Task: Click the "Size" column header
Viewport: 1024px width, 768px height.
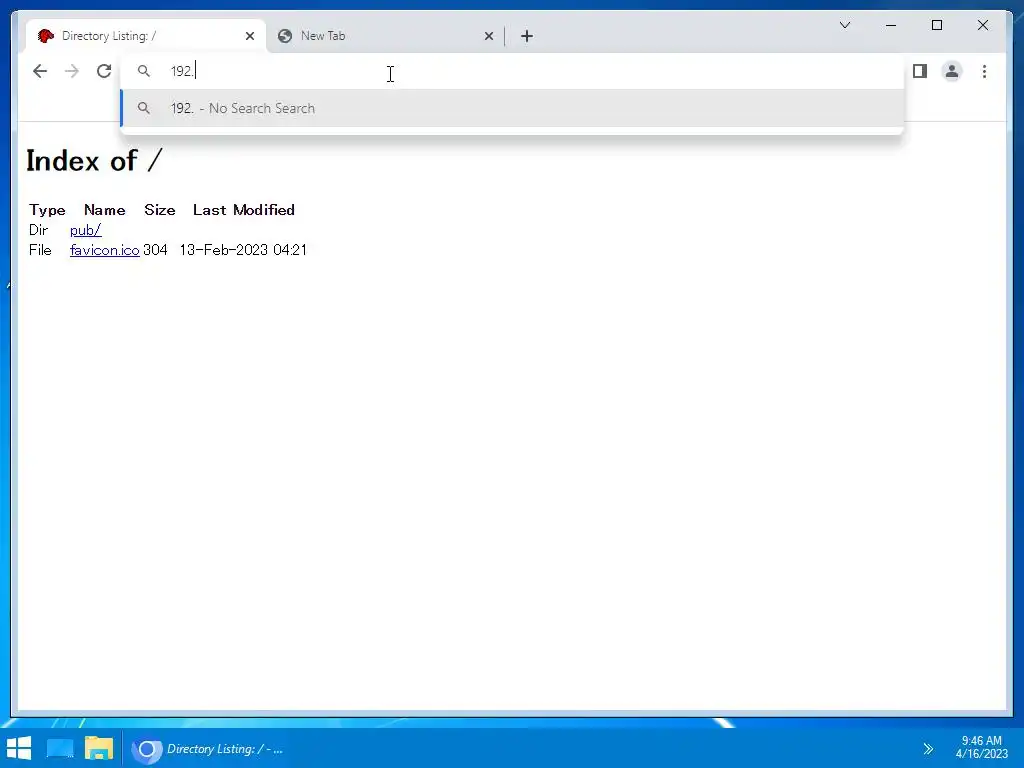Action: coord(160,210)
